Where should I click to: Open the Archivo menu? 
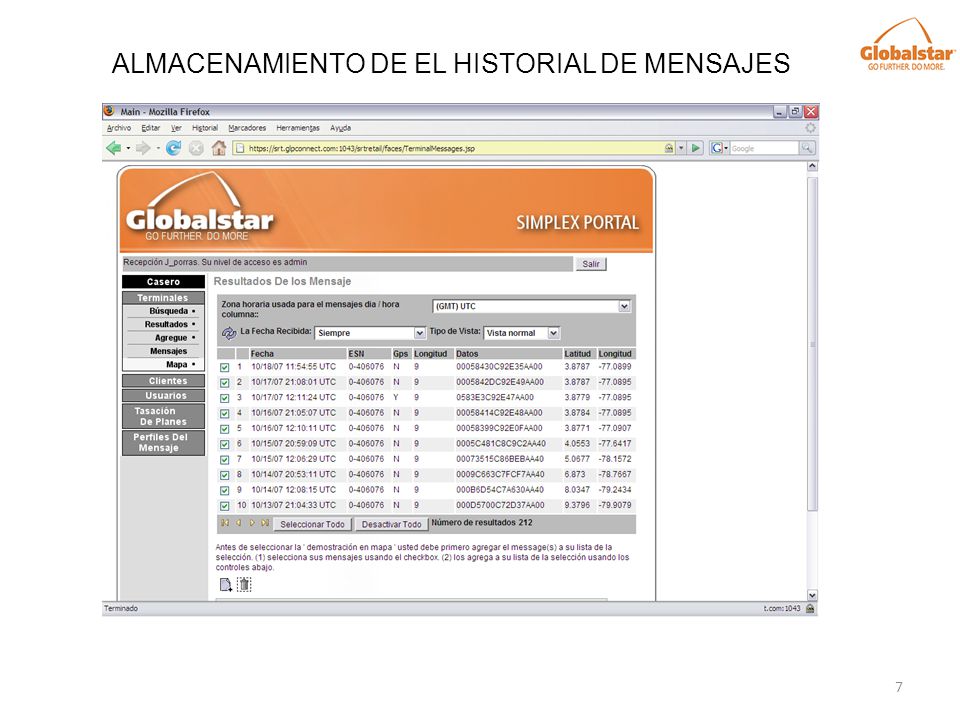[119, 128]
